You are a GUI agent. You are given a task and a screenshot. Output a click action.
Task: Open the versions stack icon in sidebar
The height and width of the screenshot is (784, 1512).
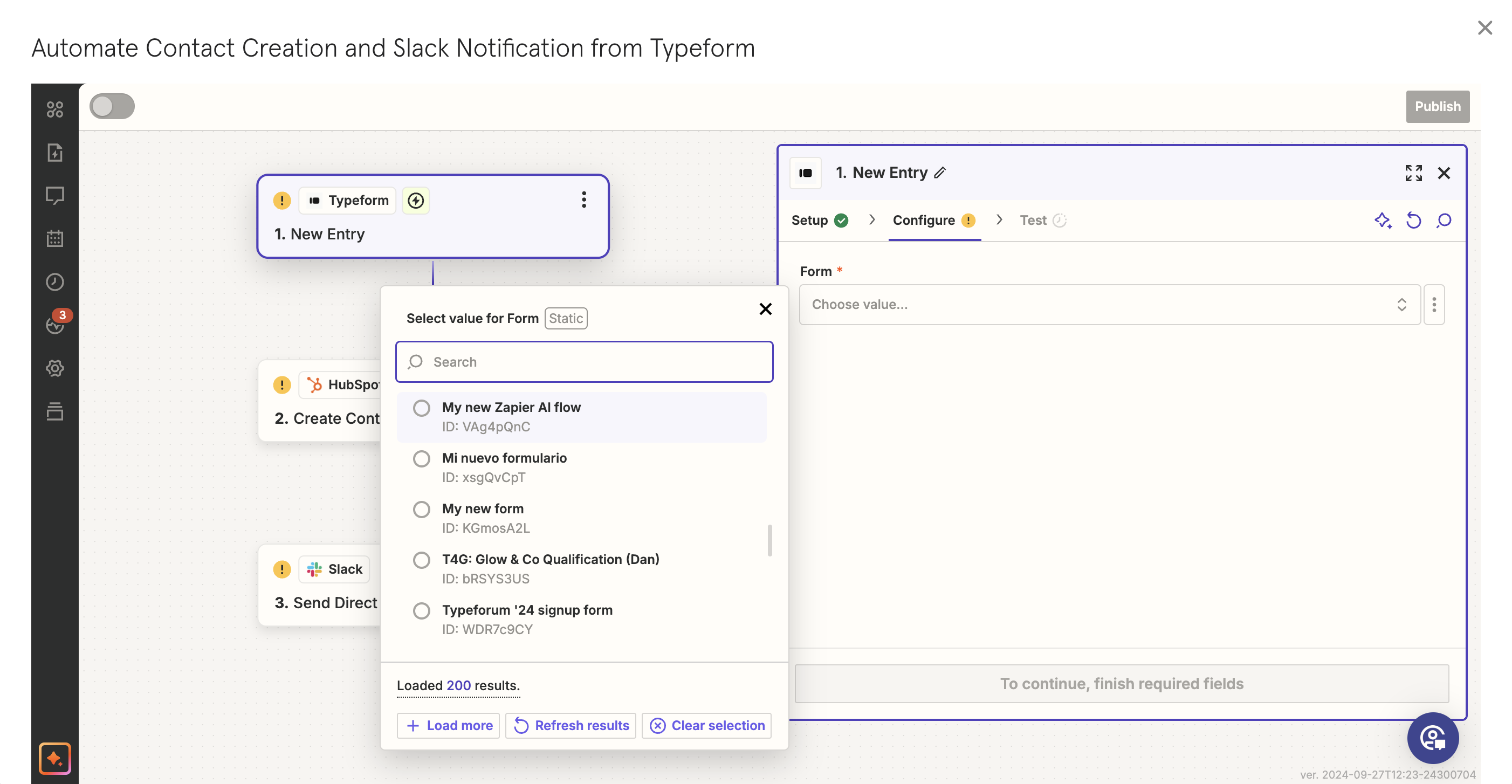coord(54,411)
